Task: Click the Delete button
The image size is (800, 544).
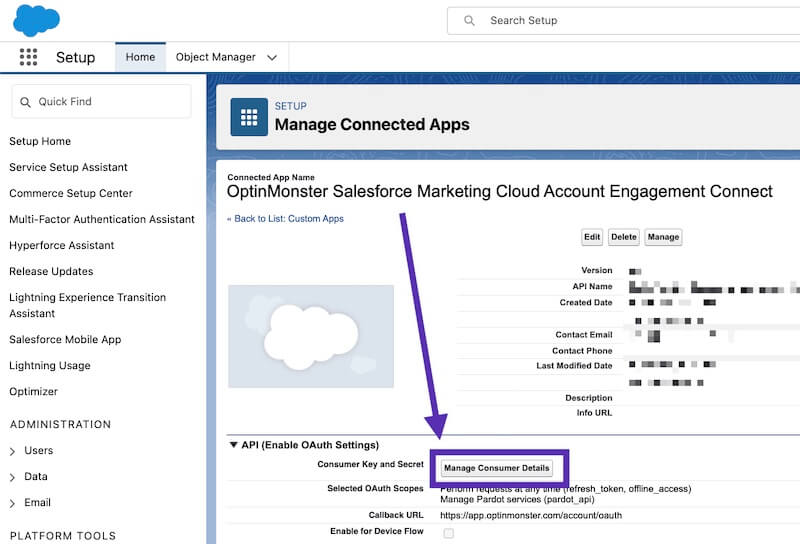Action: click(623, 237)
